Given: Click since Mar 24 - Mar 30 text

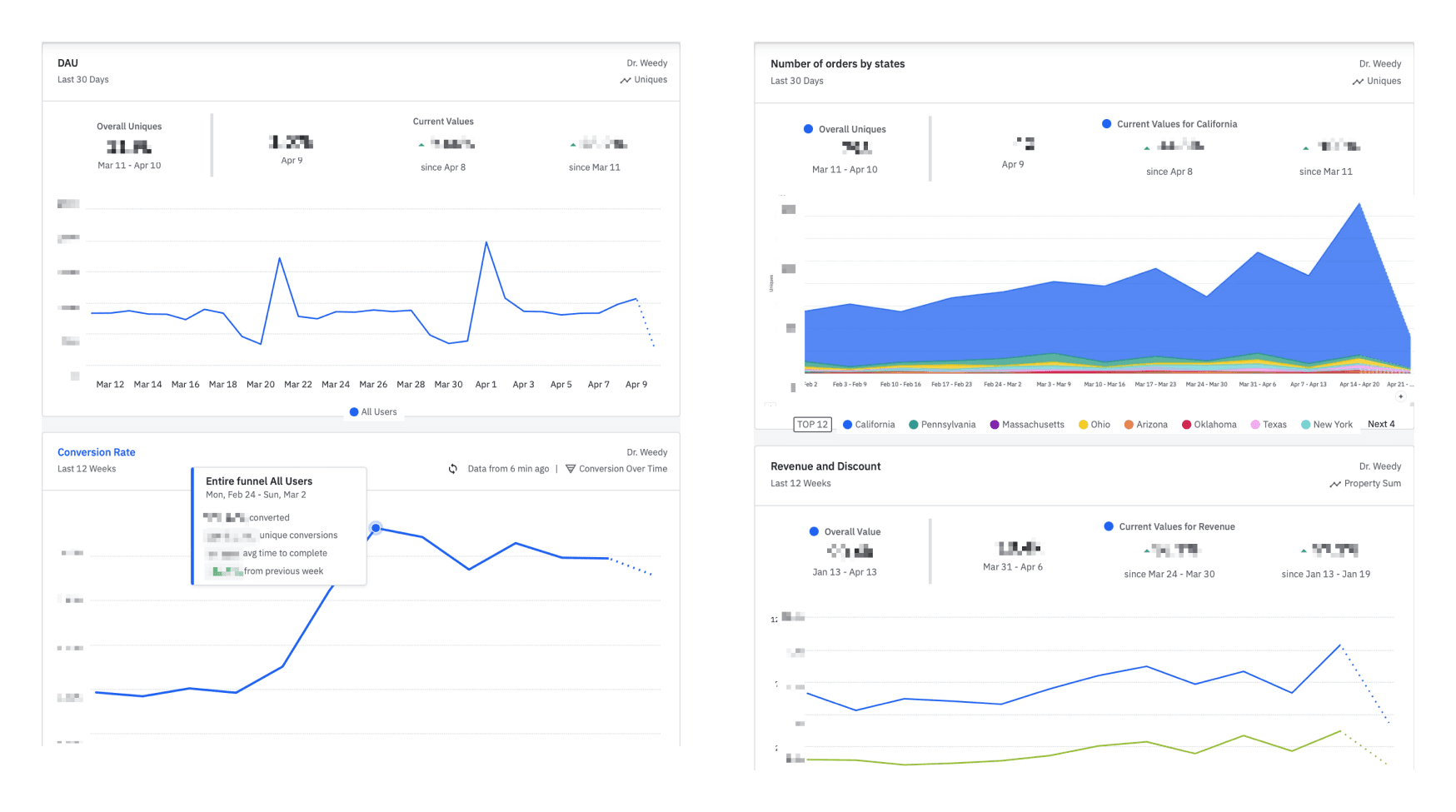Looking at the screenshot, I should click(1169, 575).
